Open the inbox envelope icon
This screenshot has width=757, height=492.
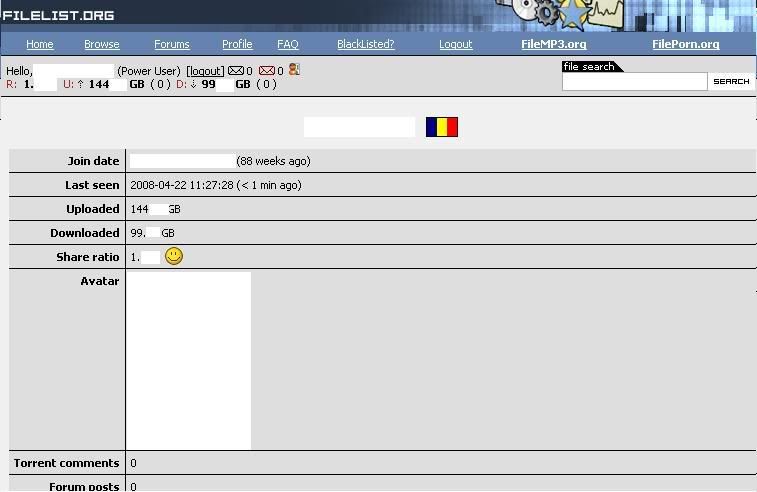(x=236, y=70)
